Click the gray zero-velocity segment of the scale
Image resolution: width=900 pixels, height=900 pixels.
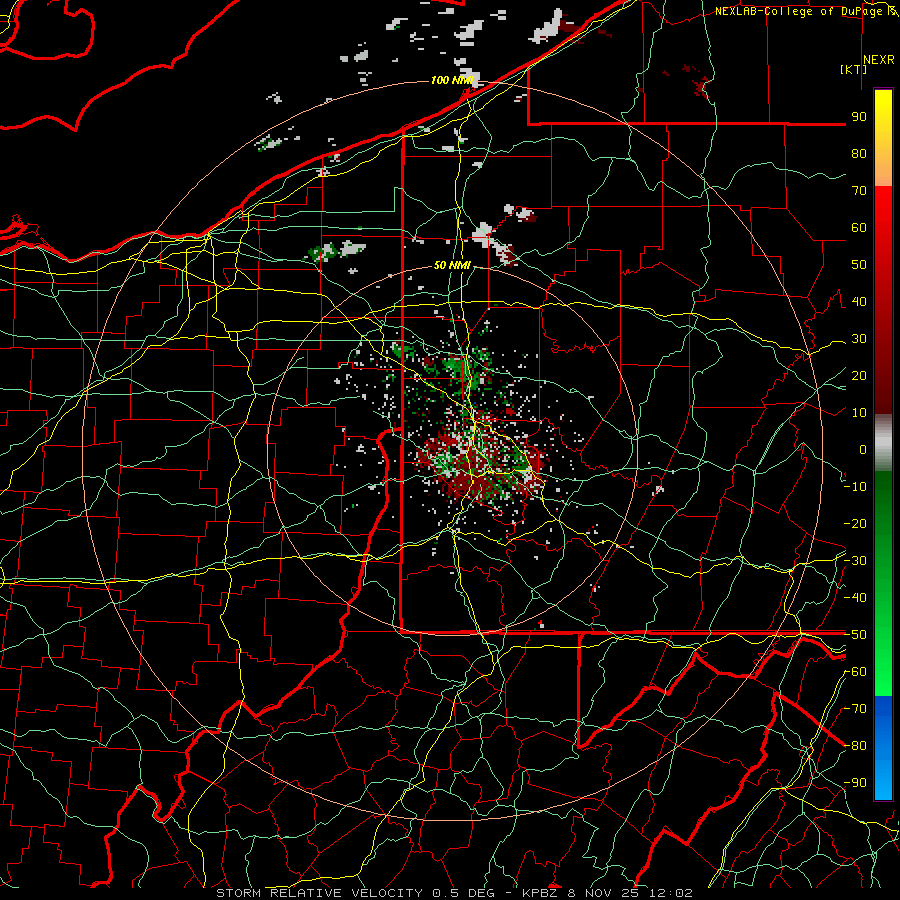coord(883,442)
